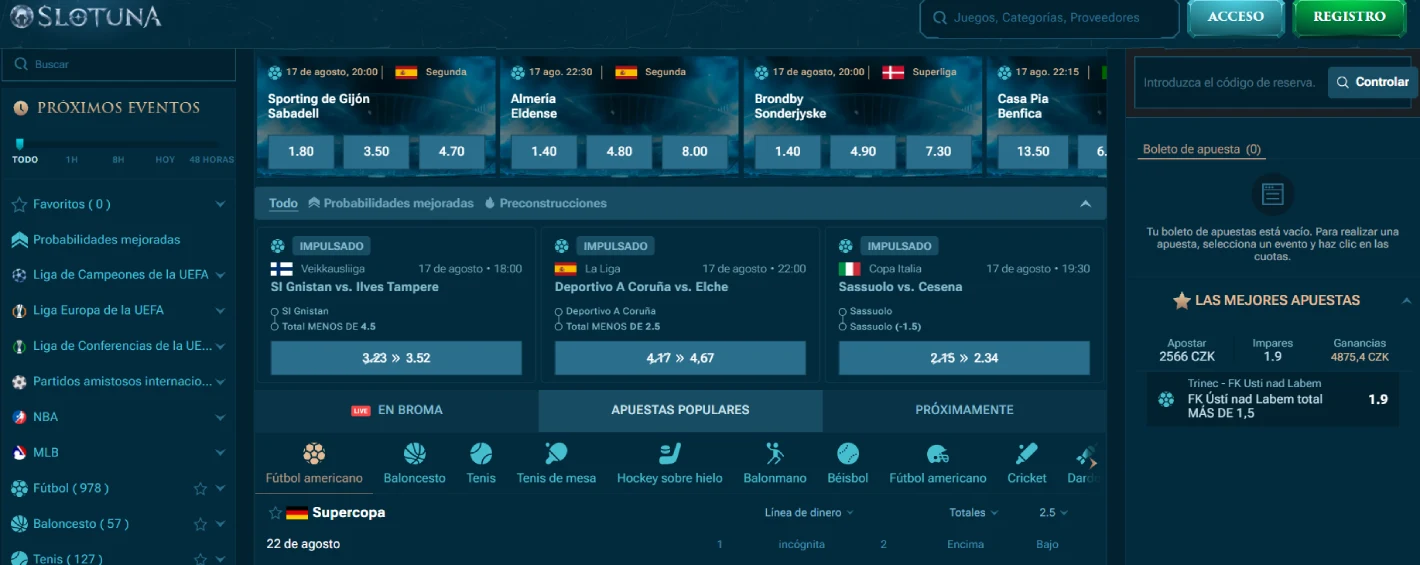
Task: Switch to Apuestas Populares tab
Action: click(680, 410)
